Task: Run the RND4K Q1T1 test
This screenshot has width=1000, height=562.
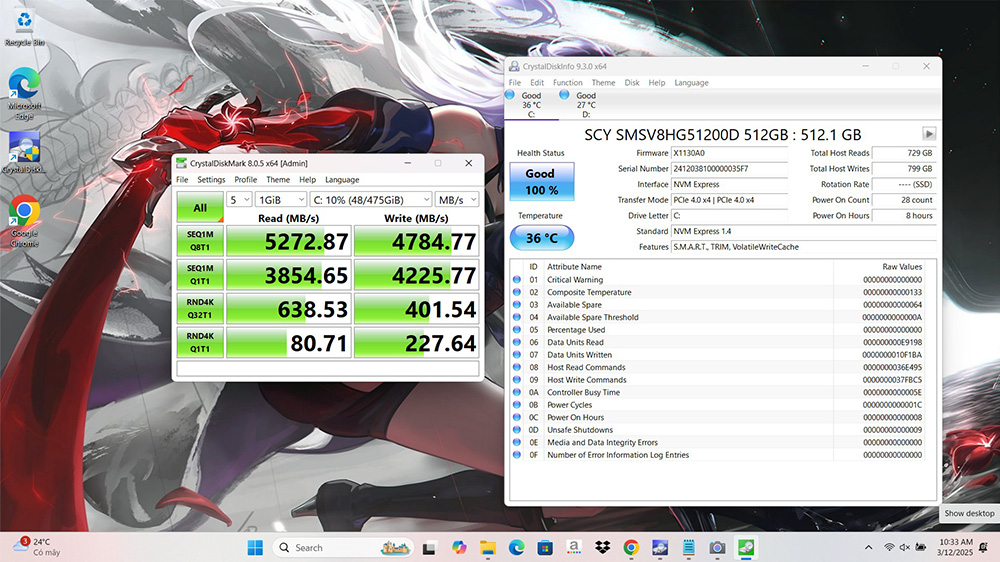Action: tap(200, 343)
